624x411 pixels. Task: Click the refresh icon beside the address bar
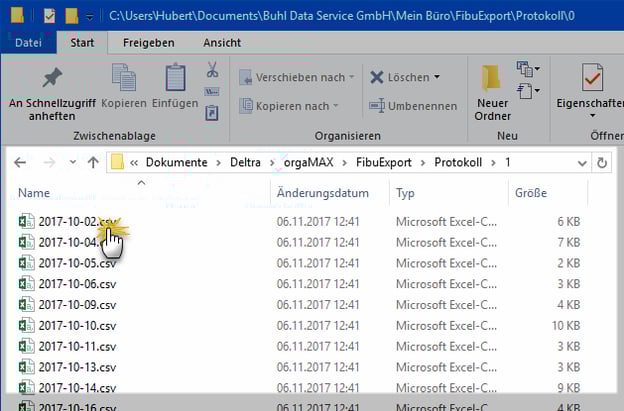(x=601, y=162)
